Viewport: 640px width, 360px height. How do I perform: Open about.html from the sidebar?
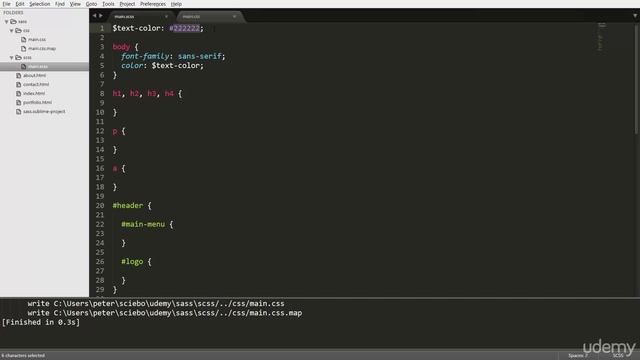pos(34,76)
